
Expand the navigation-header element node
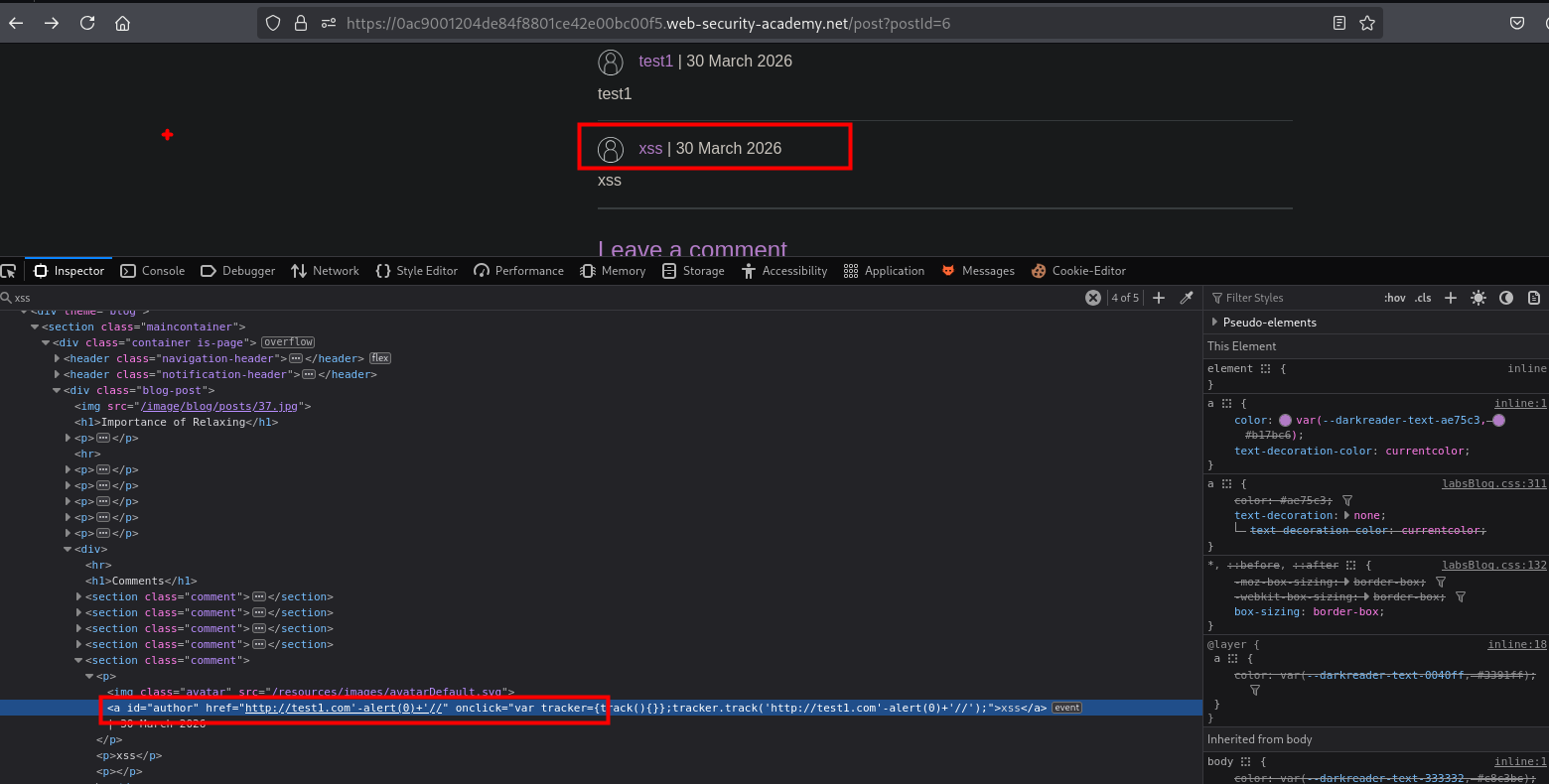click(57, 358)
